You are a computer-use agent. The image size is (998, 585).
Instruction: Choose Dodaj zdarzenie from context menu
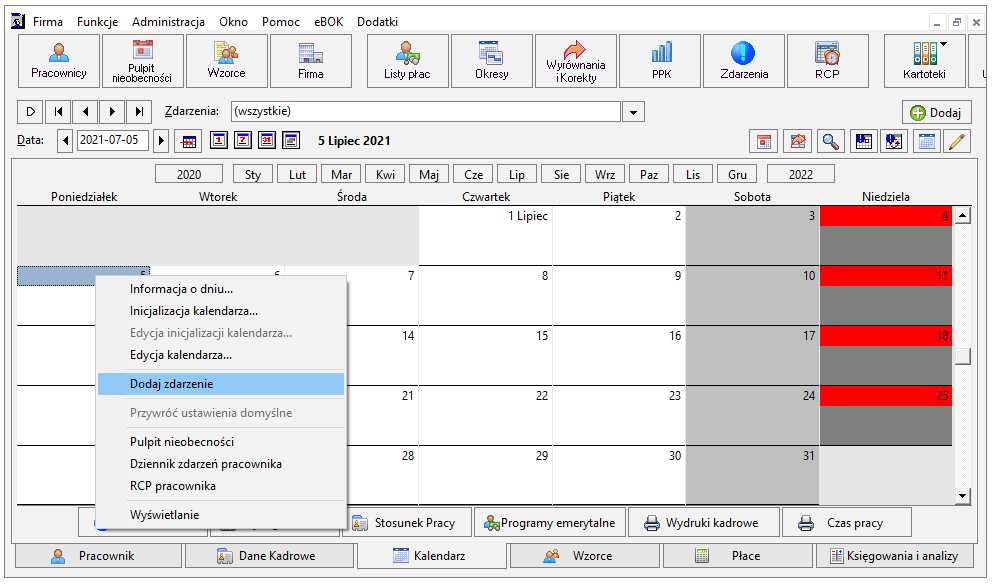pyautogui.click(x=221, y=384)
